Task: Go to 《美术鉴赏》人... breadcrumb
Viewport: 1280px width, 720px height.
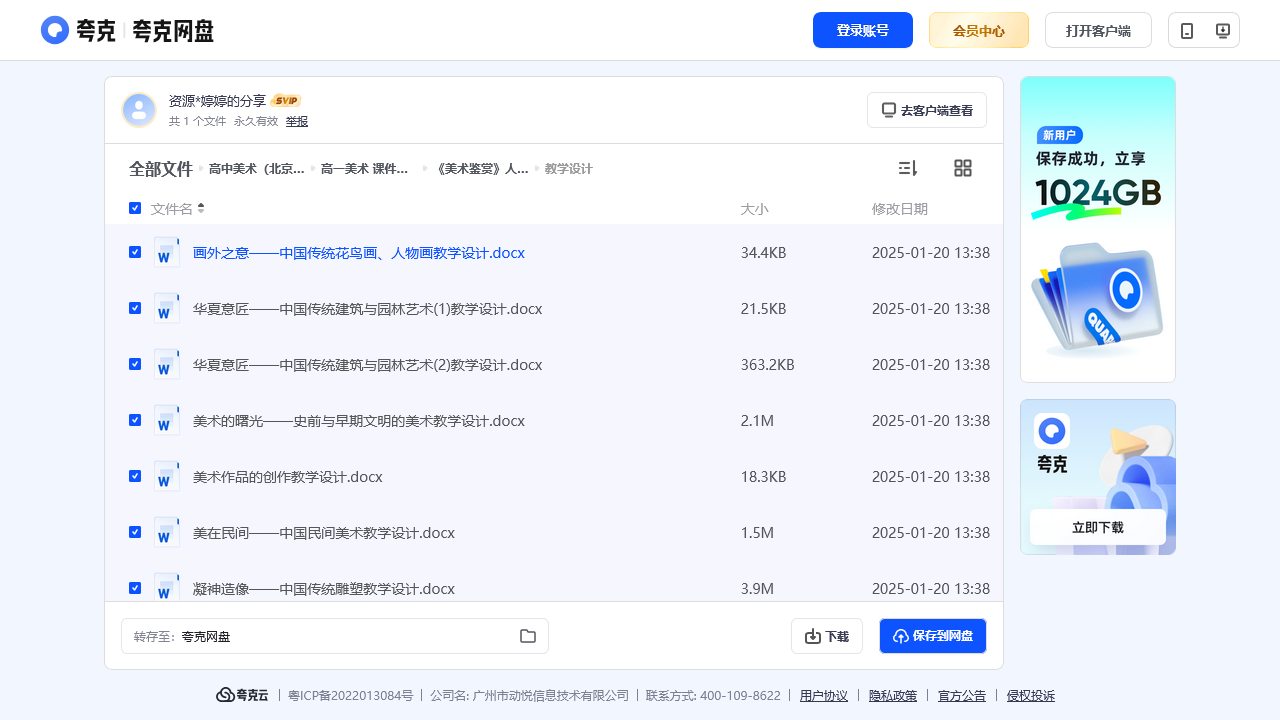Action: (482, 169)
